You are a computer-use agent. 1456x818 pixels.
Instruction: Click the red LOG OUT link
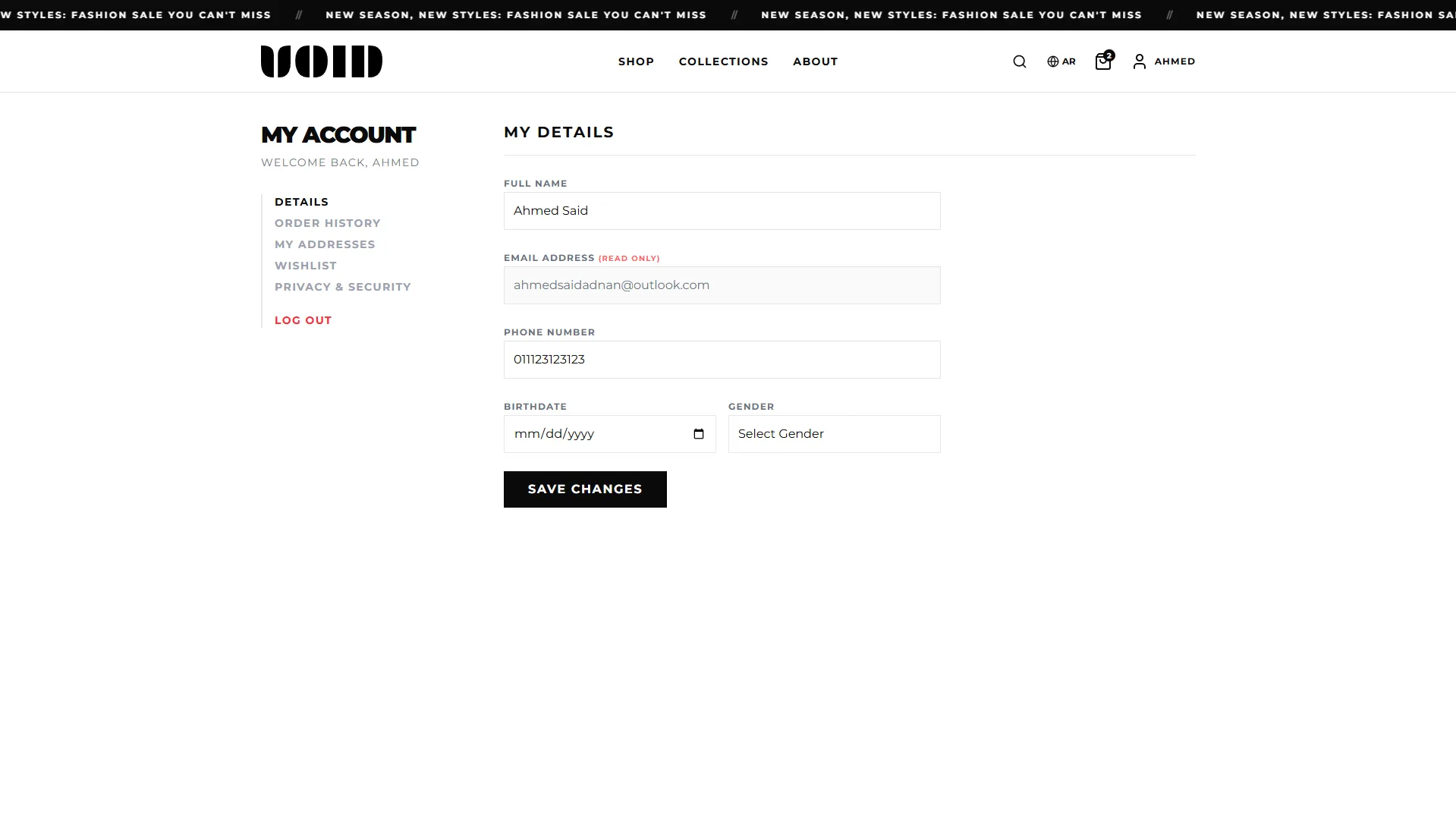point(303,320)
